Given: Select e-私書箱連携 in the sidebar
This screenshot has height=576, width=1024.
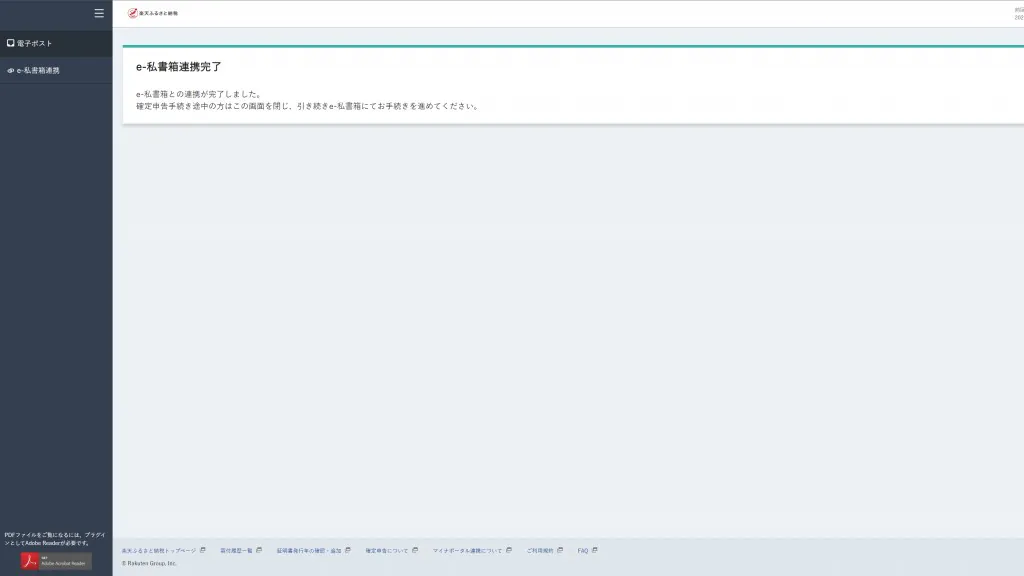Looking at the screenshot, I should click(38, 70).
